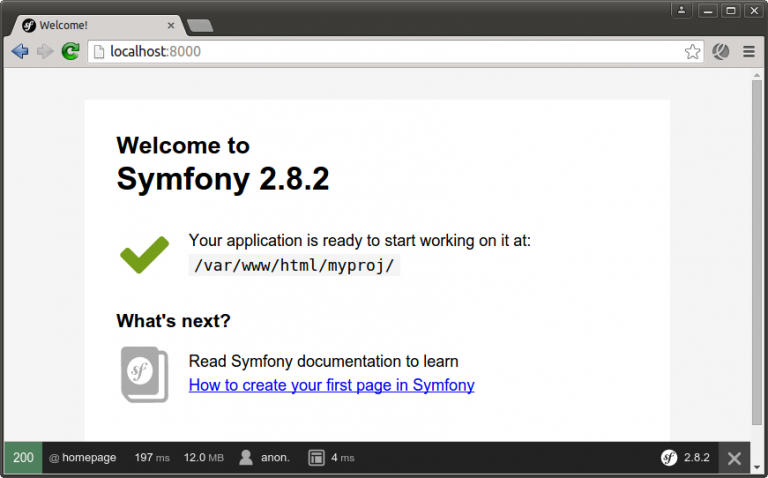The height and width of the screenshot is (478, 768).
Task: View the 12.0 MB memory usage panel
Action: (203, 458)
